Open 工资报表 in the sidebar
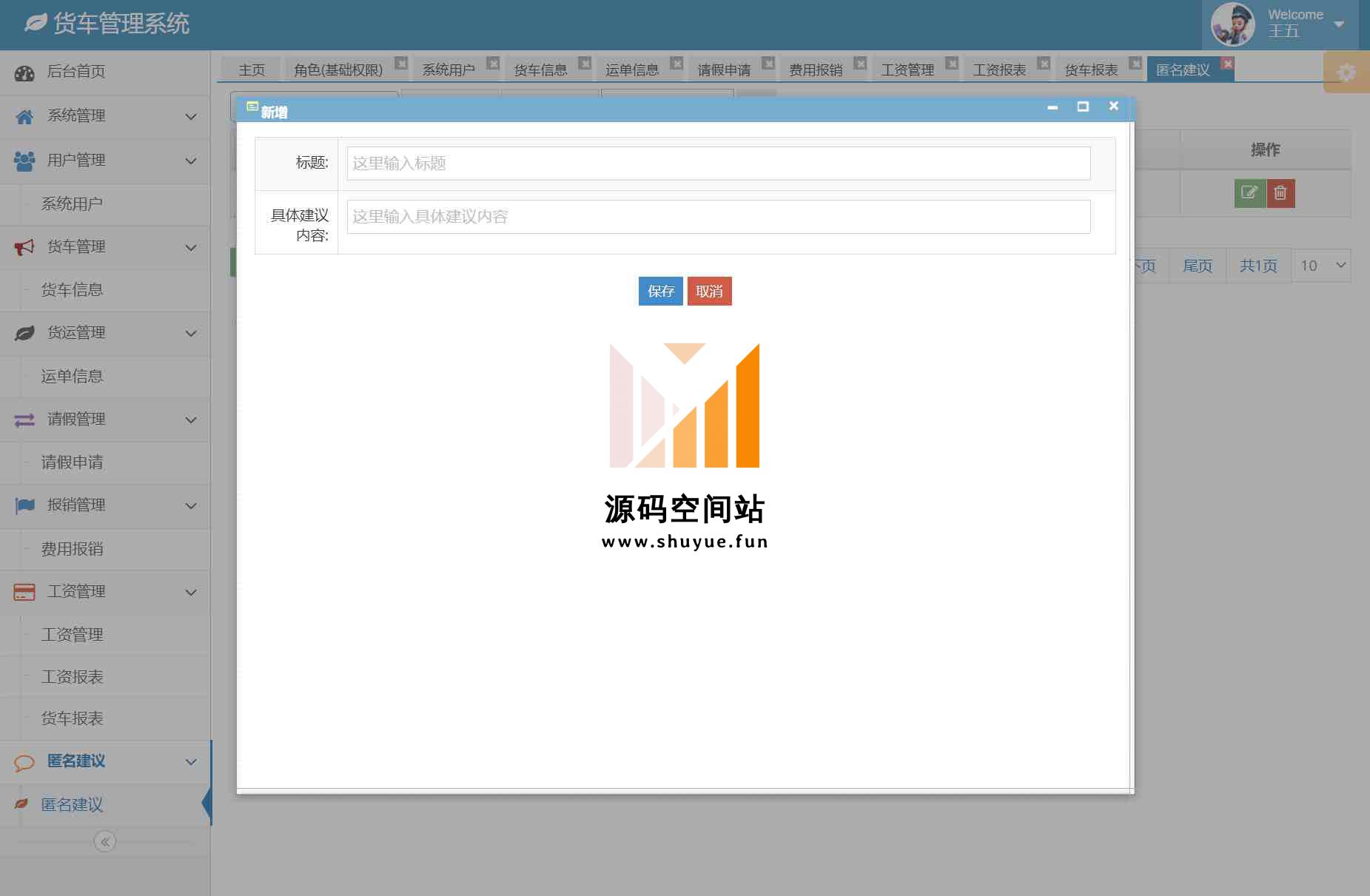 tap(72, 677)
